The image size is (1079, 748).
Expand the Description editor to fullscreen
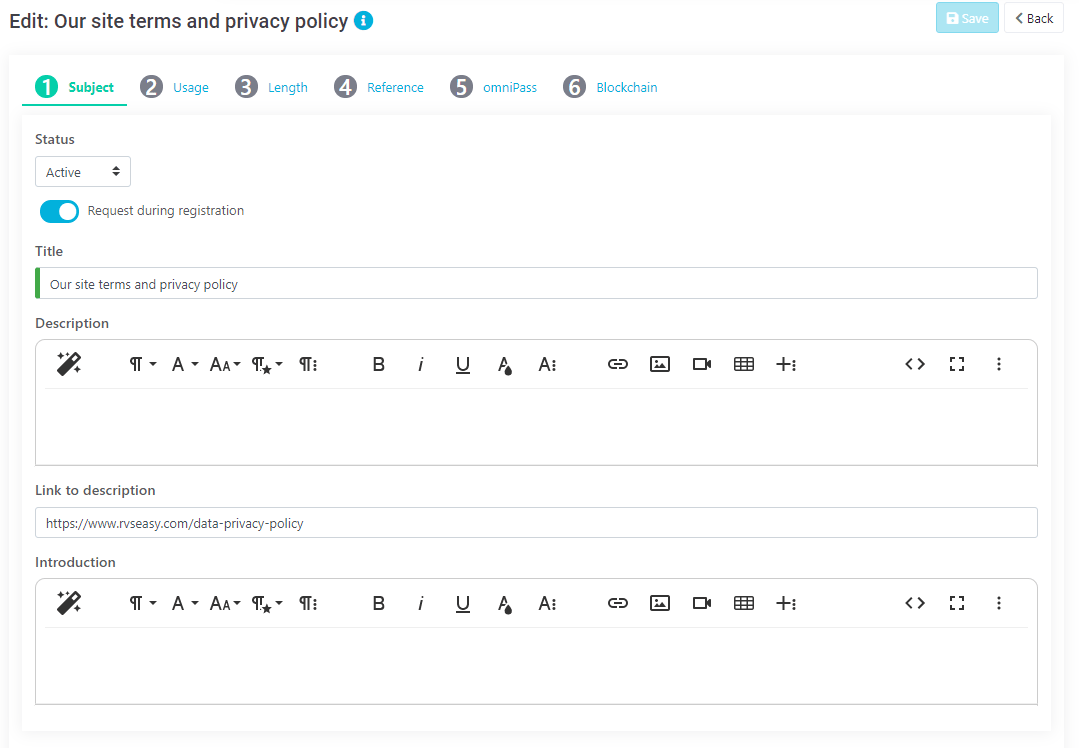pos(956,364)
